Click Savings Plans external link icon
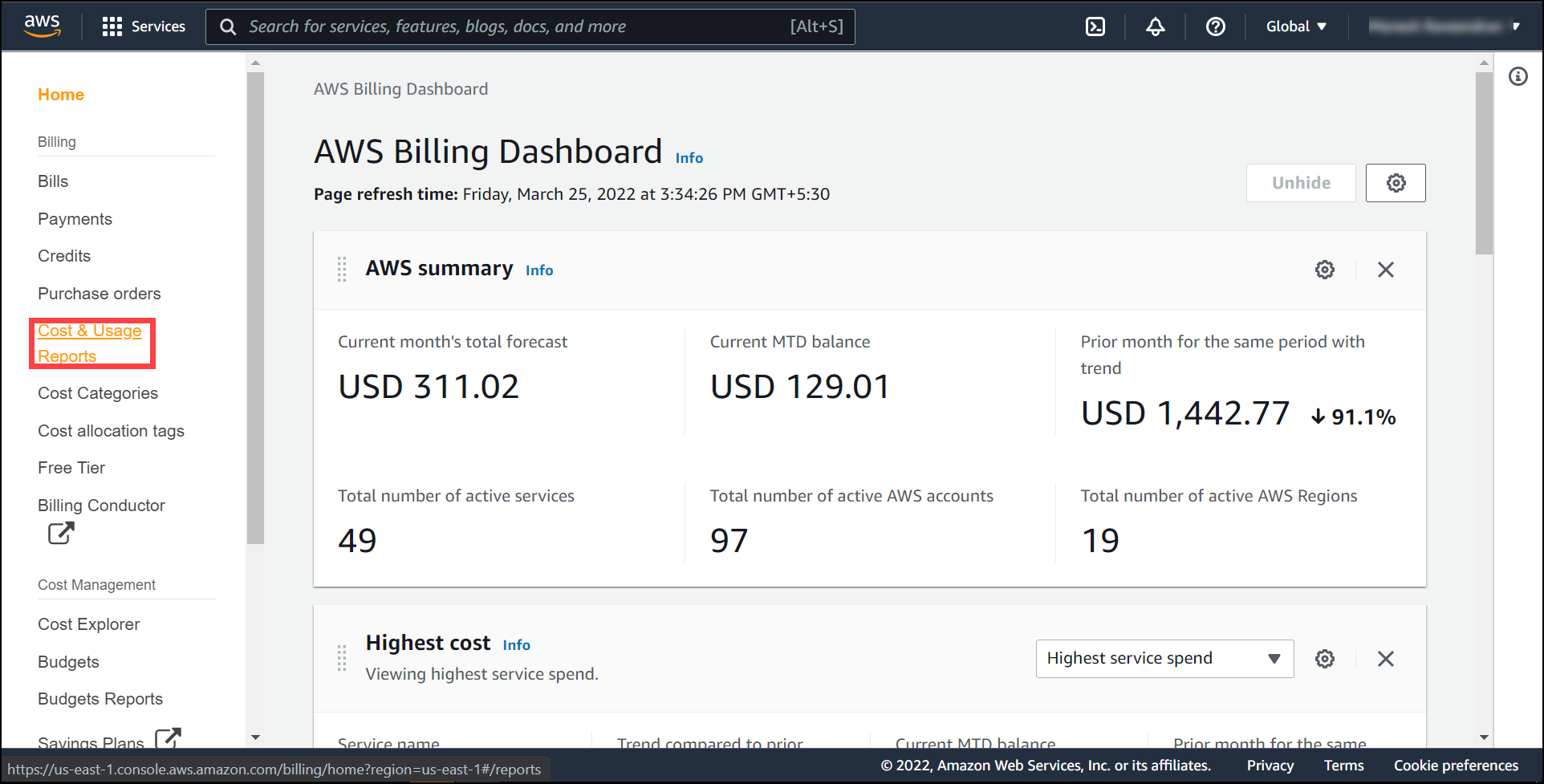The width and height of the screenshot is (1544, 784). pos(168,738)
